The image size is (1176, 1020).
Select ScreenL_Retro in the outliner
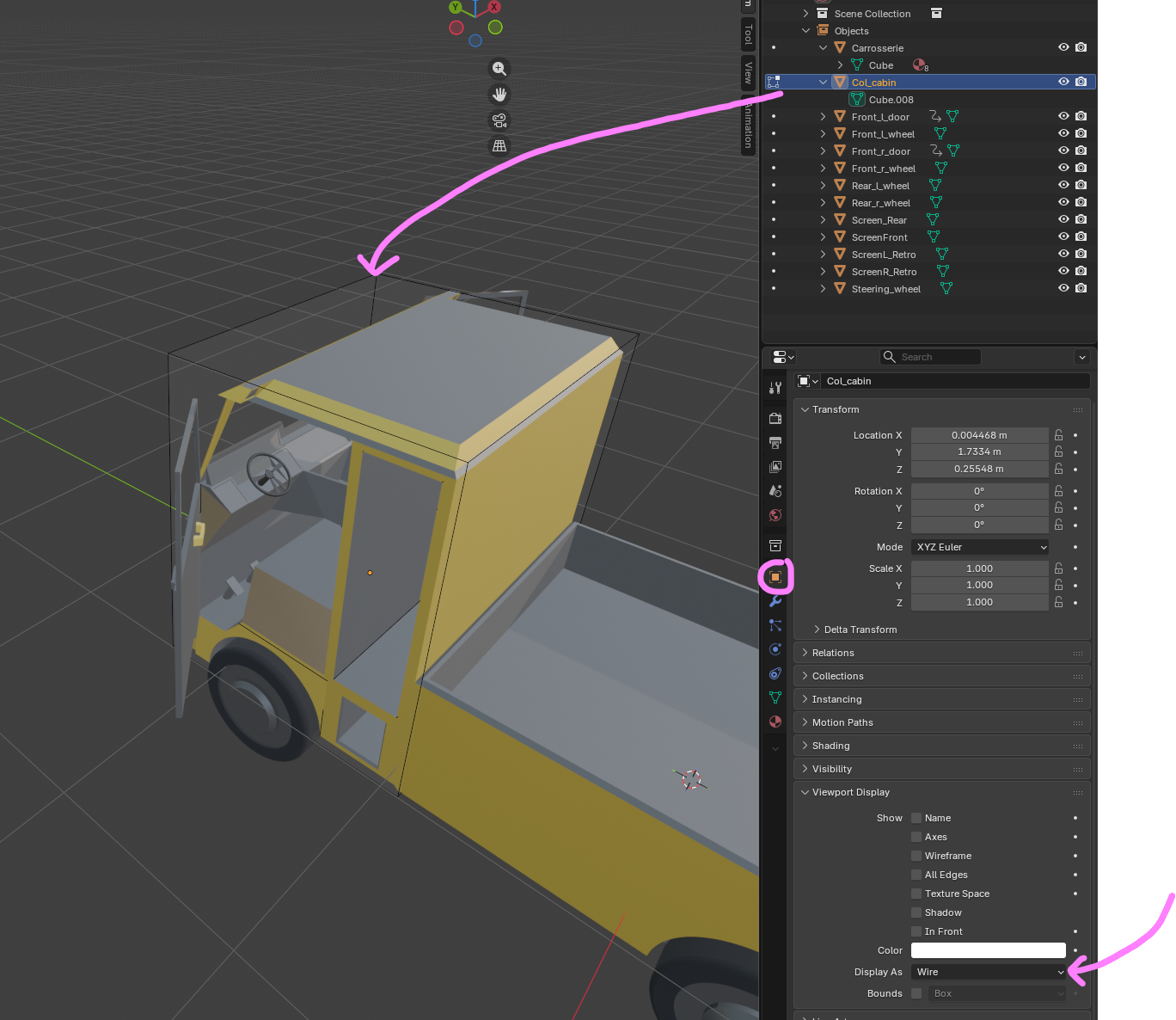tap(884, 255)
